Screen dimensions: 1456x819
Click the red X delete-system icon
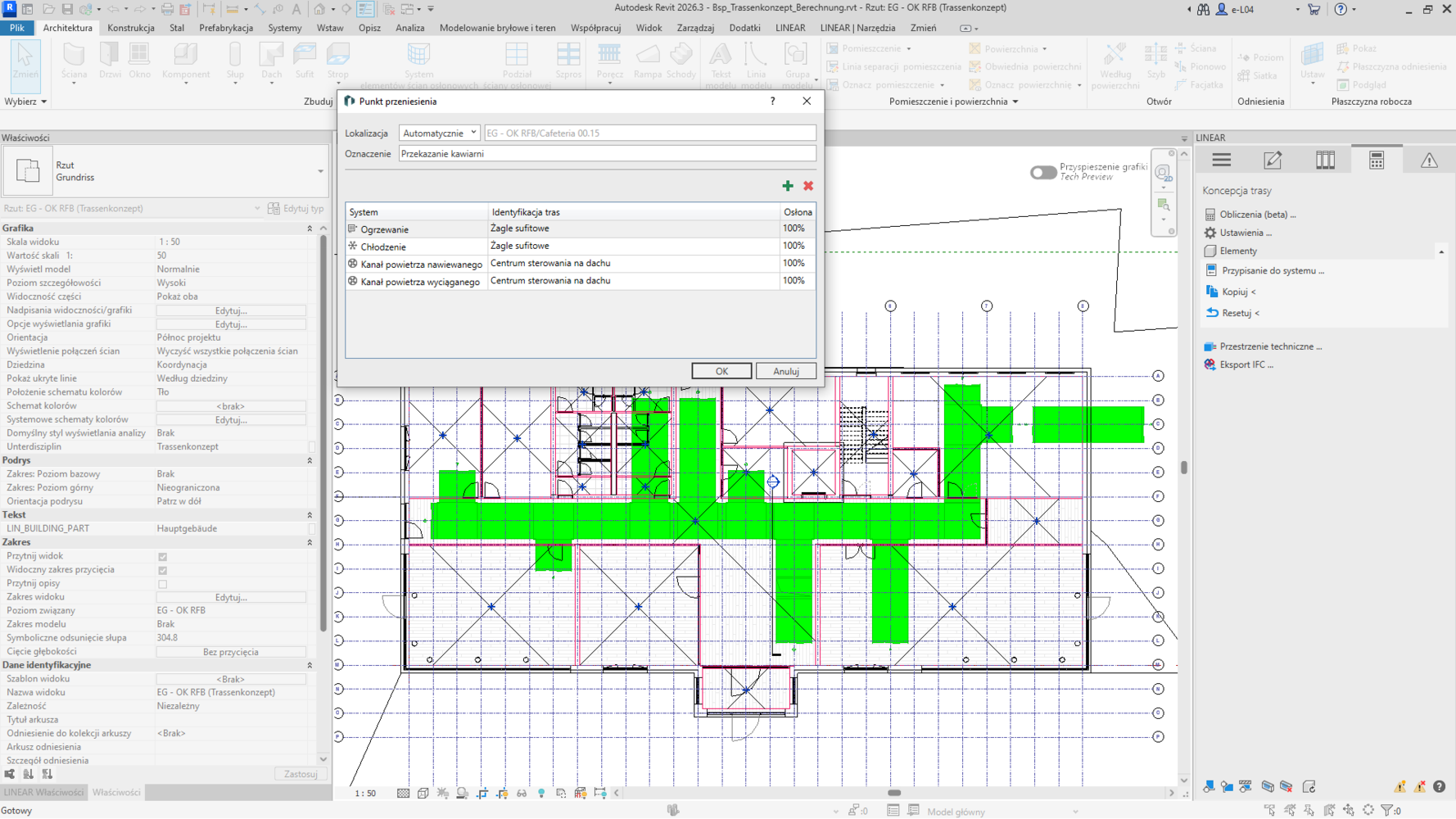pyautogui.click(x=808, y=186)
